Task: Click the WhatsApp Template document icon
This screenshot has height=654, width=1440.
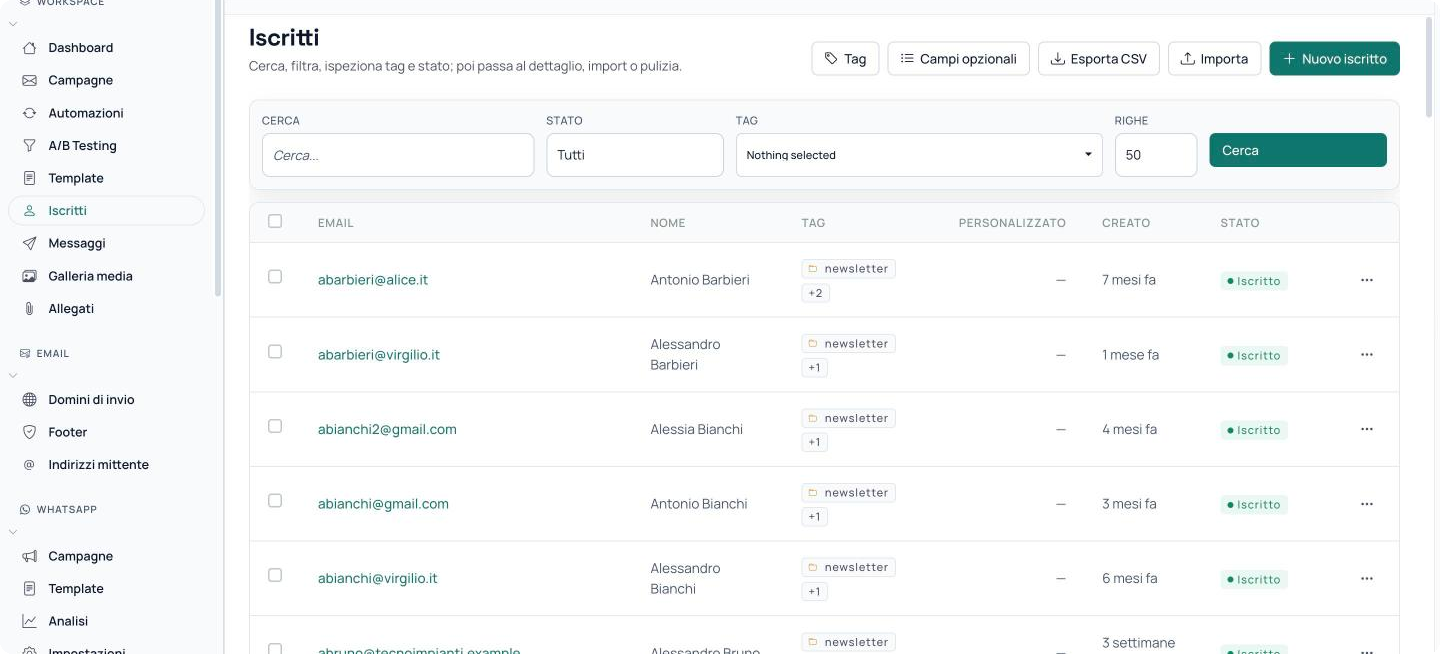Action: click(x=29, y=589)
